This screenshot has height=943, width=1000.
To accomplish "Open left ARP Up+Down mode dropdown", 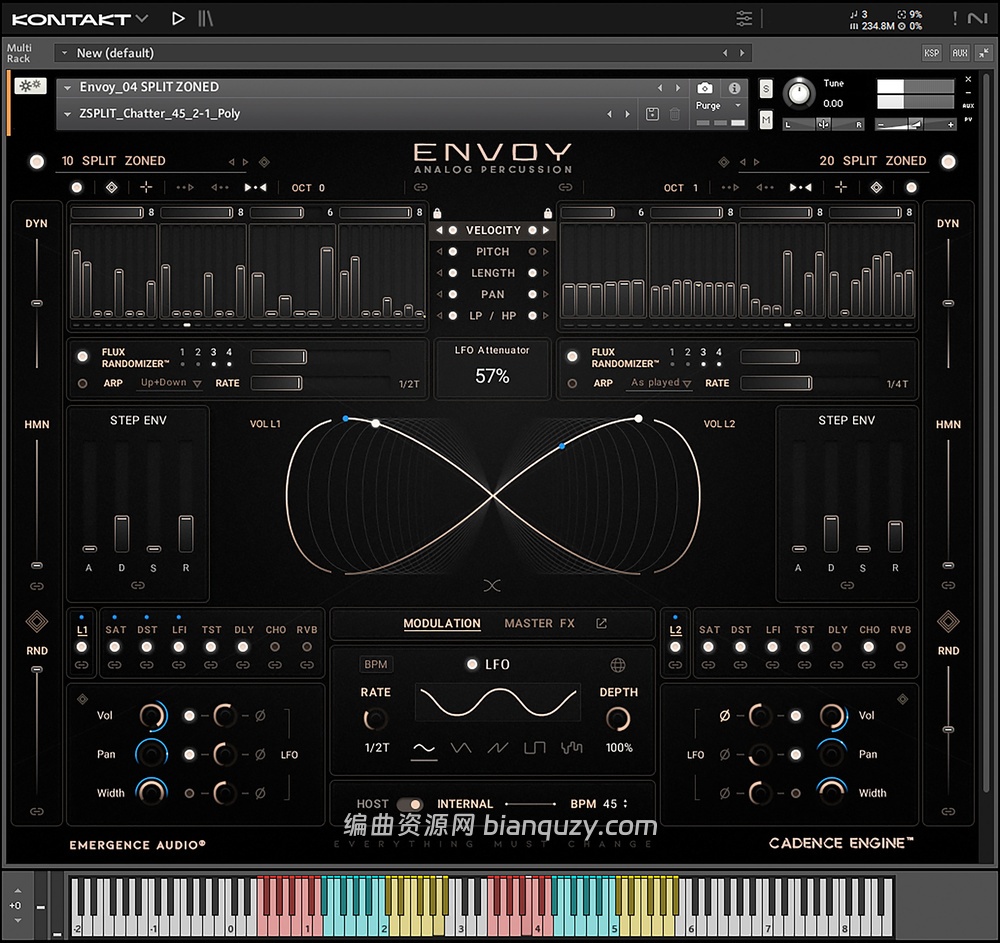I will click(170, 383).
